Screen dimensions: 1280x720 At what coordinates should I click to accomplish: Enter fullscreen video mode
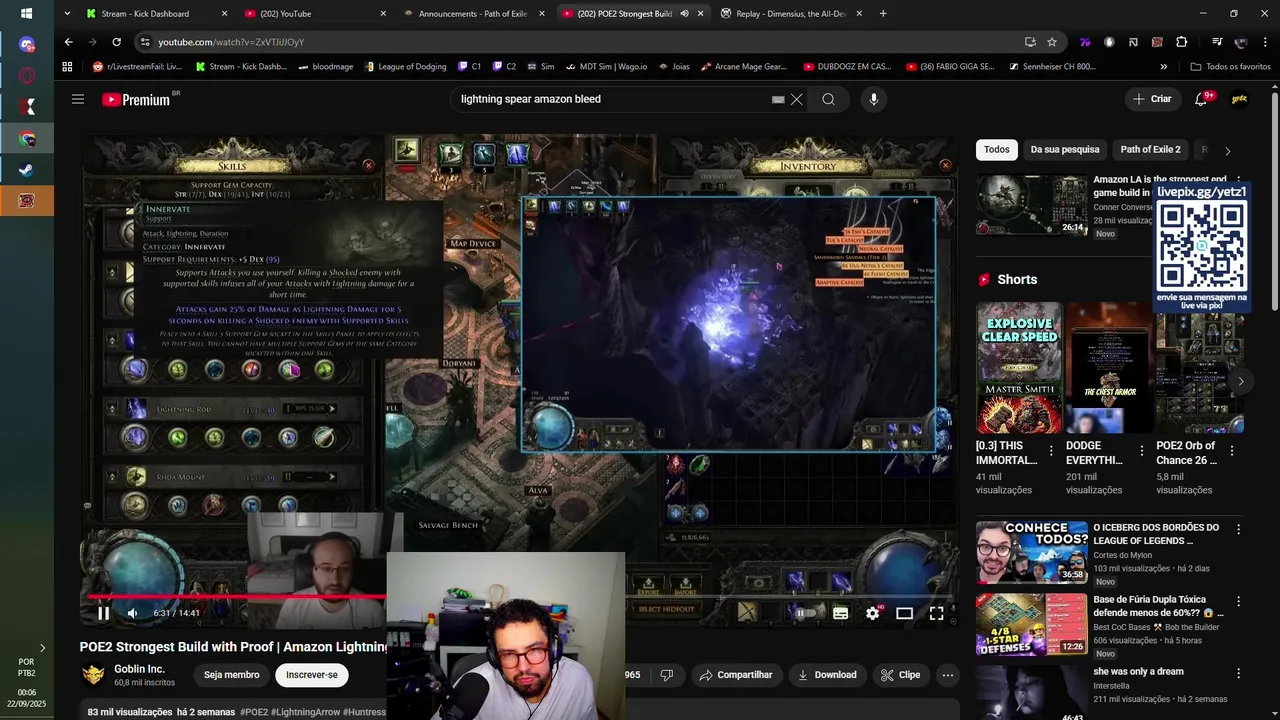[x=936, y=613]
